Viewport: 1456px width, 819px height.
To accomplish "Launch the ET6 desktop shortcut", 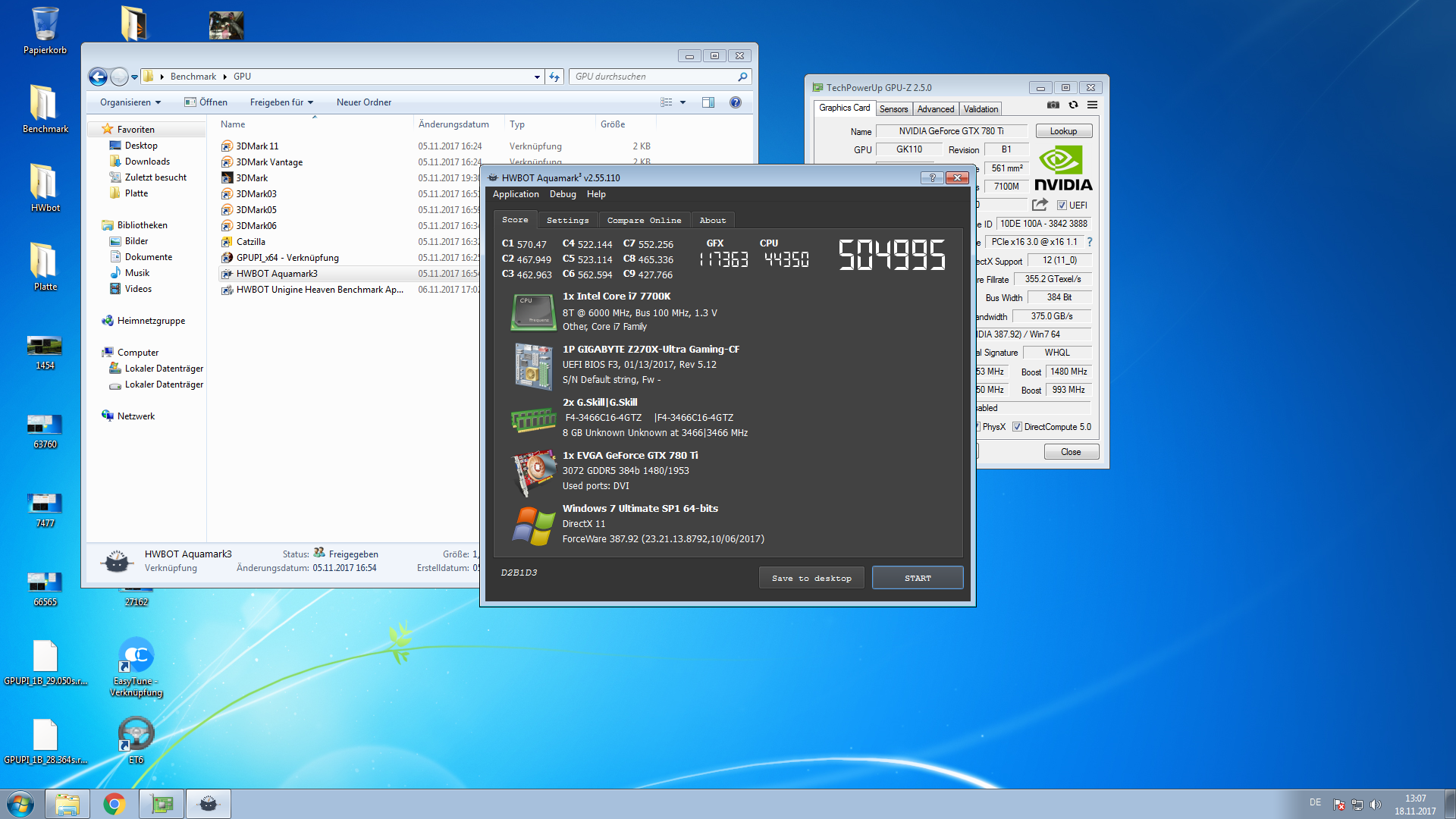I will click(136, 740).
